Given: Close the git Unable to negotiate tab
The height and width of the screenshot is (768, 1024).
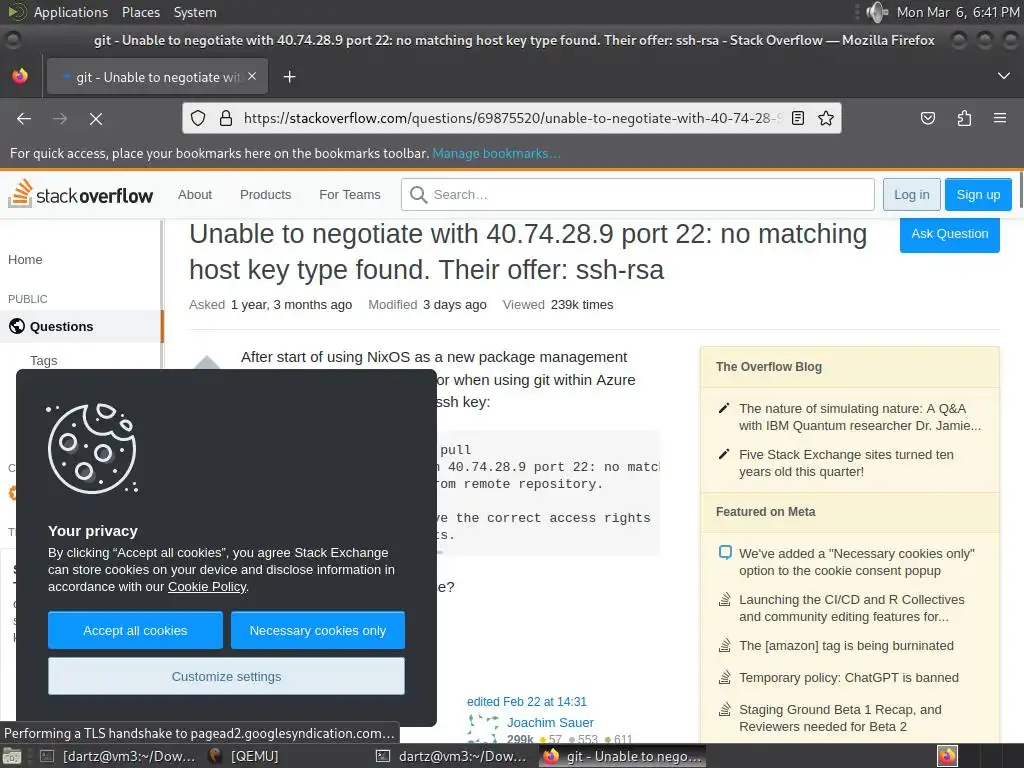Looking at the screenshot, I should pyautogui.click(x=252, y=76).
